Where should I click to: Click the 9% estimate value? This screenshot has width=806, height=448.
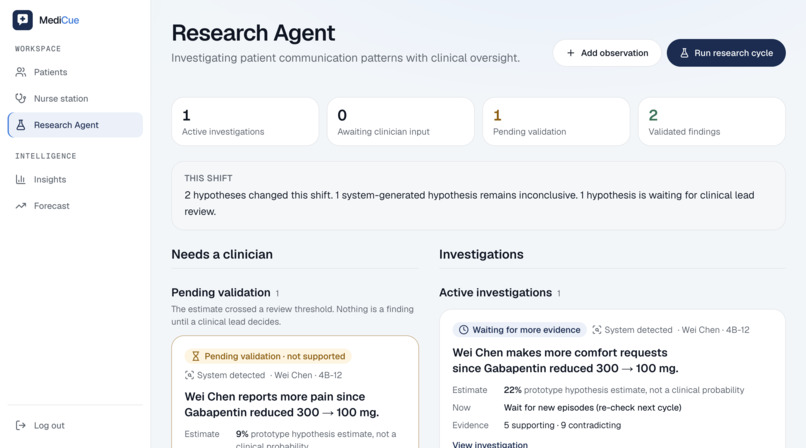242,434
